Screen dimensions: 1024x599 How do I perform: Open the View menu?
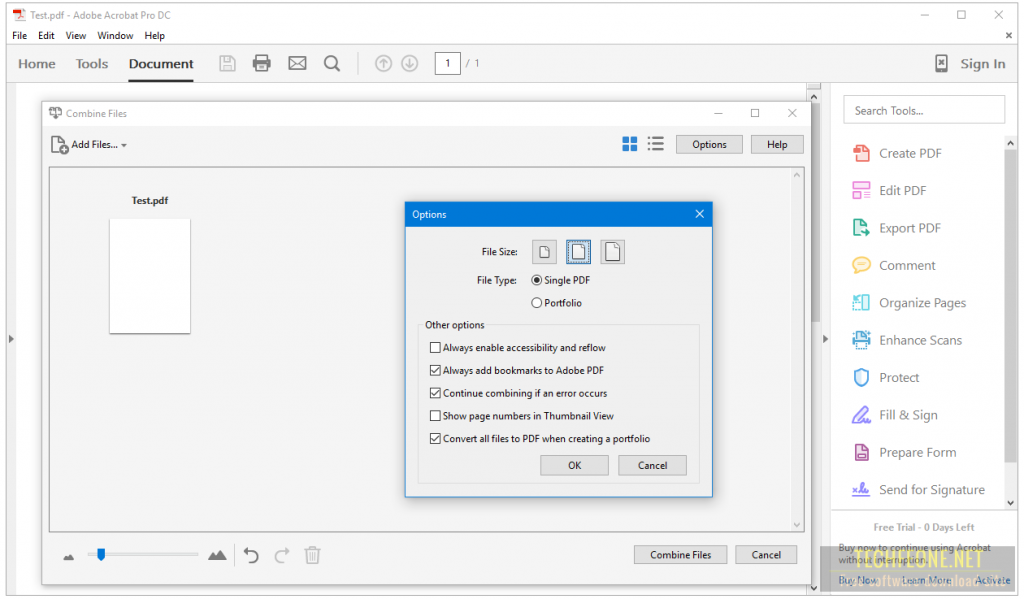point(76,35)
